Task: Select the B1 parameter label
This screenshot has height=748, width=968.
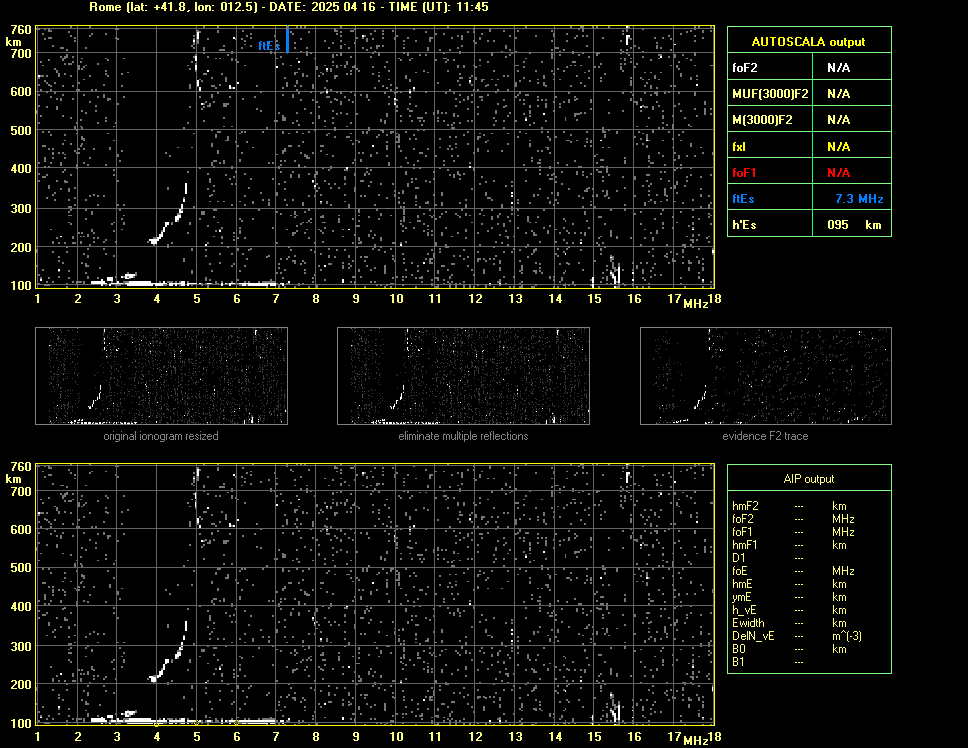Action: coord(738,662)
